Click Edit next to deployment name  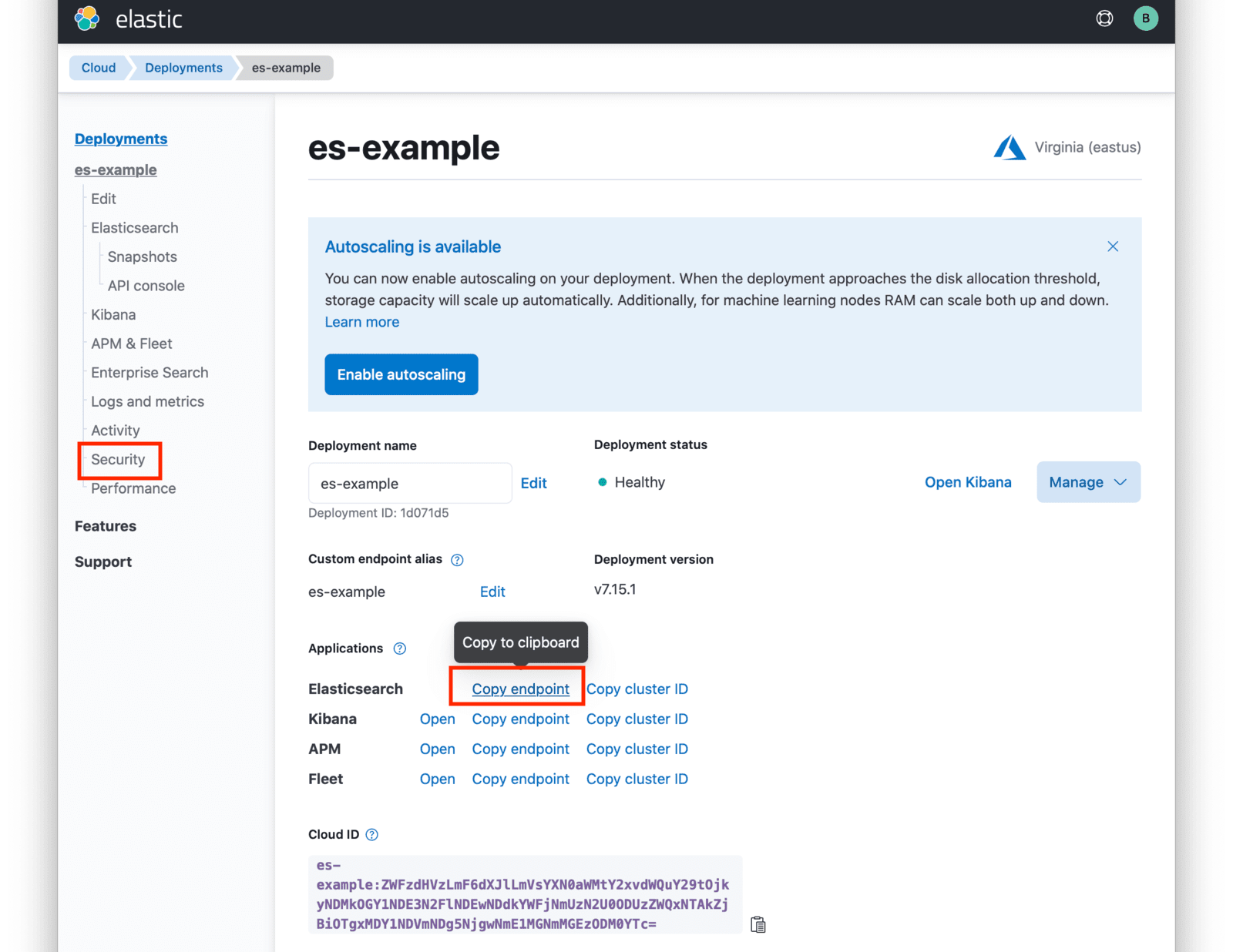pyautogui.click(x=534, y=483)
